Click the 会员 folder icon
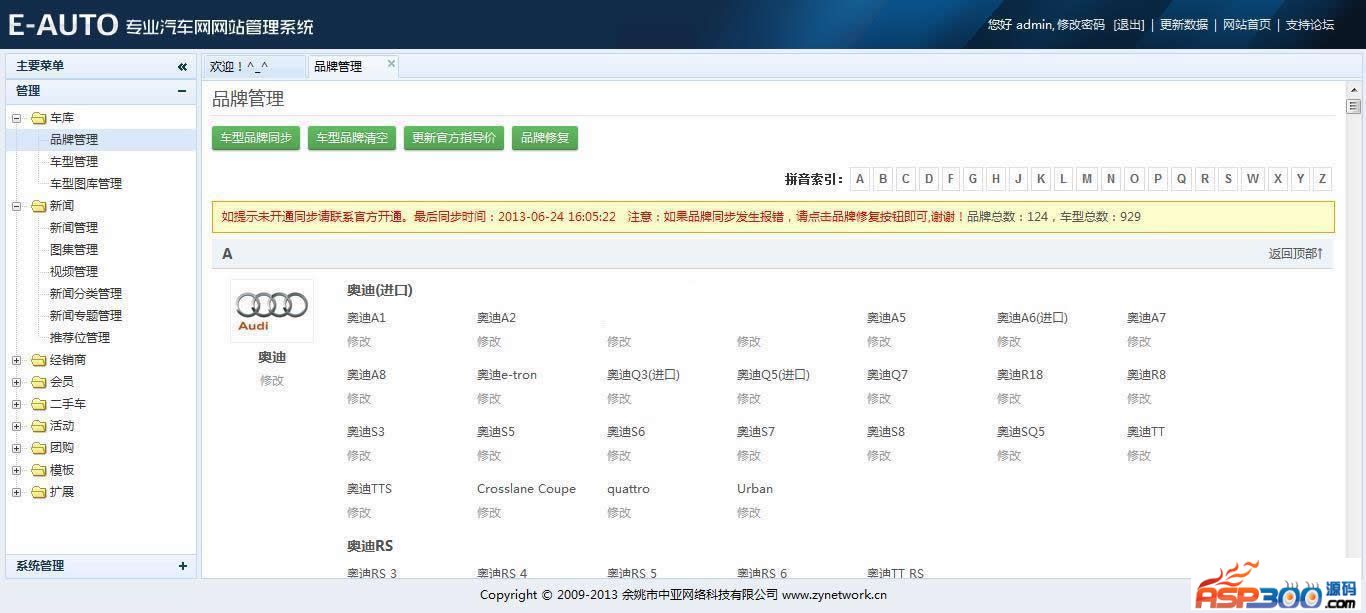 click(39, 382)
